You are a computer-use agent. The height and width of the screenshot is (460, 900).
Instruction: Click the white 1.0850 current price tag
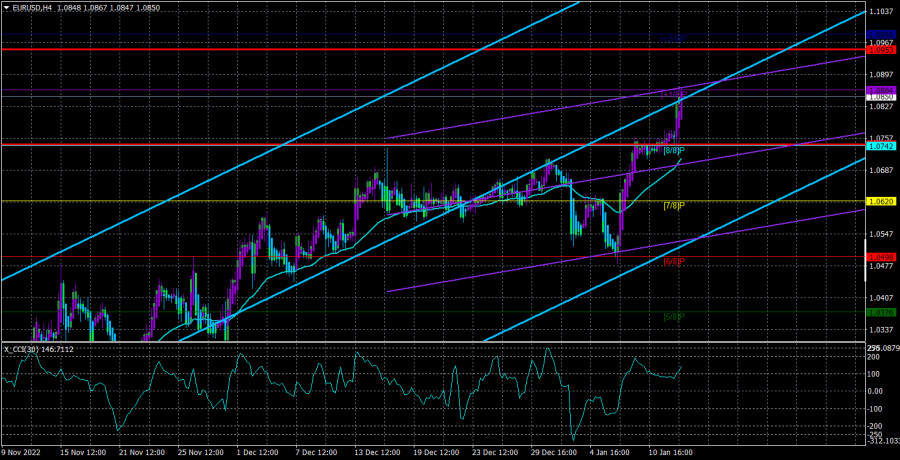point(880,98)
